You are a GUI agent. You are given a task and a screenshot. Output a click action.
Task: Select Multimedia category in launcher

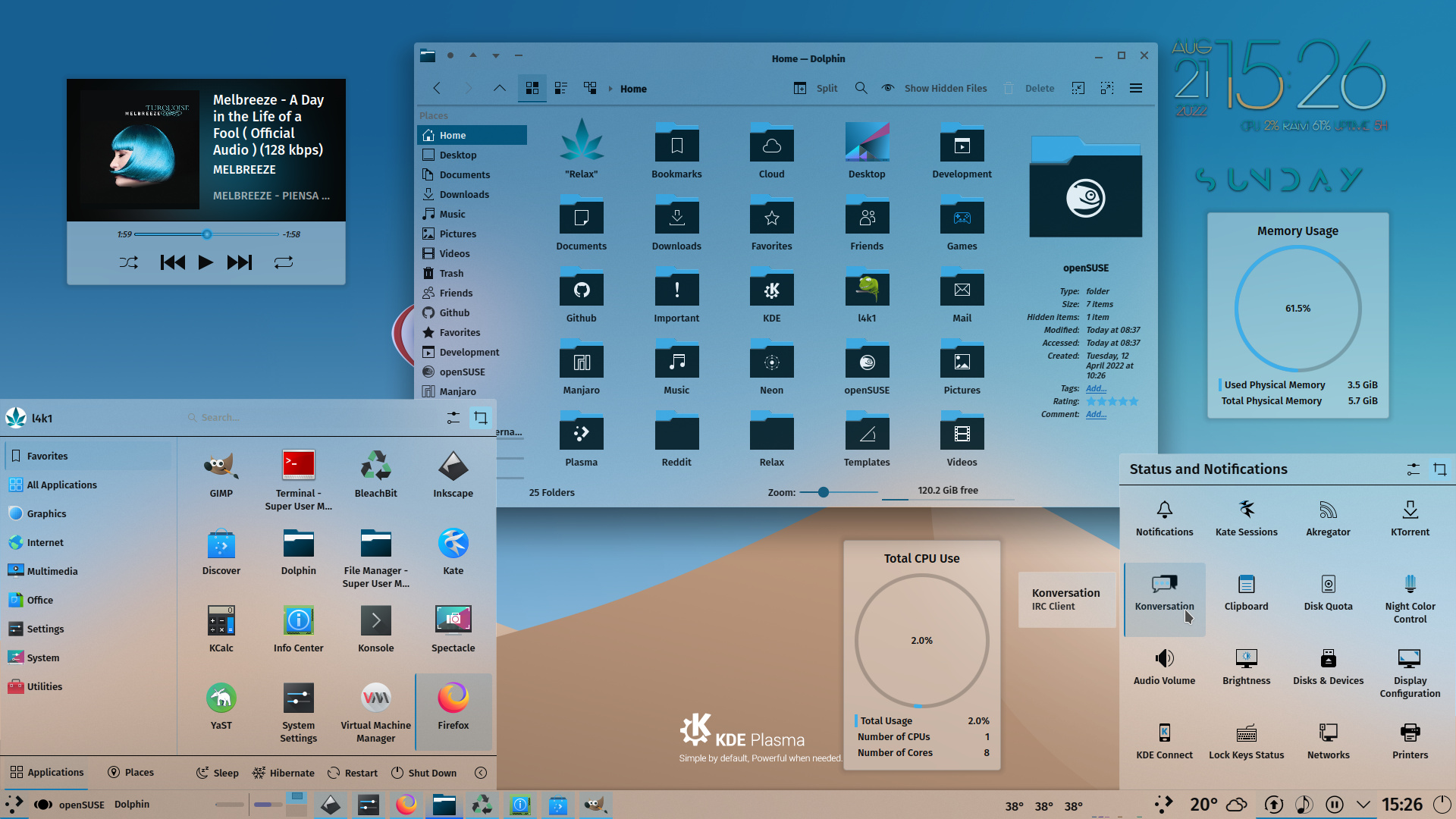click(88, 571)
